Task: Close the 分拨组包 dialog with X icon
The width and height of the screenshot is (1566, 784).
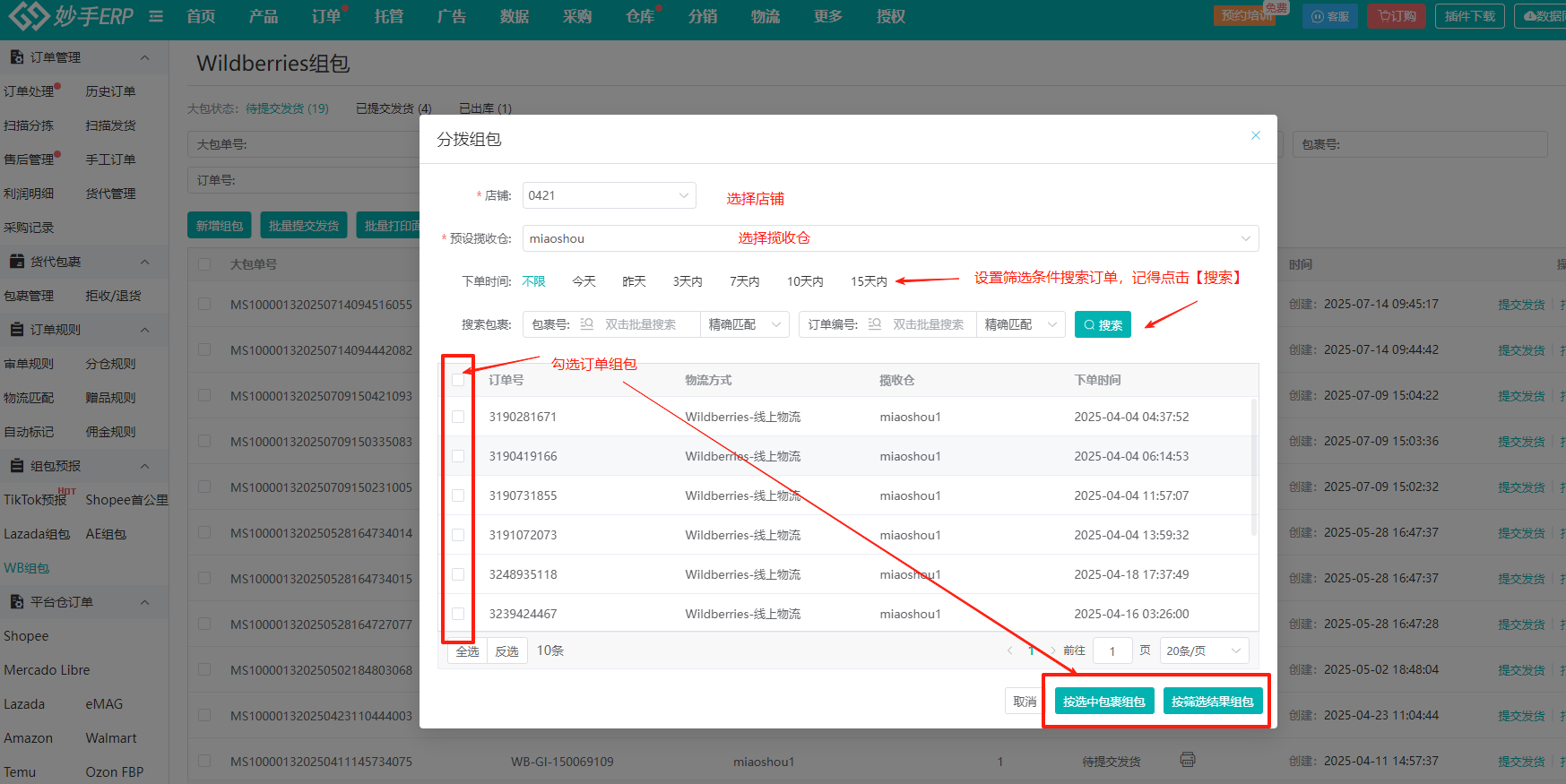Action: (1256, 135)
